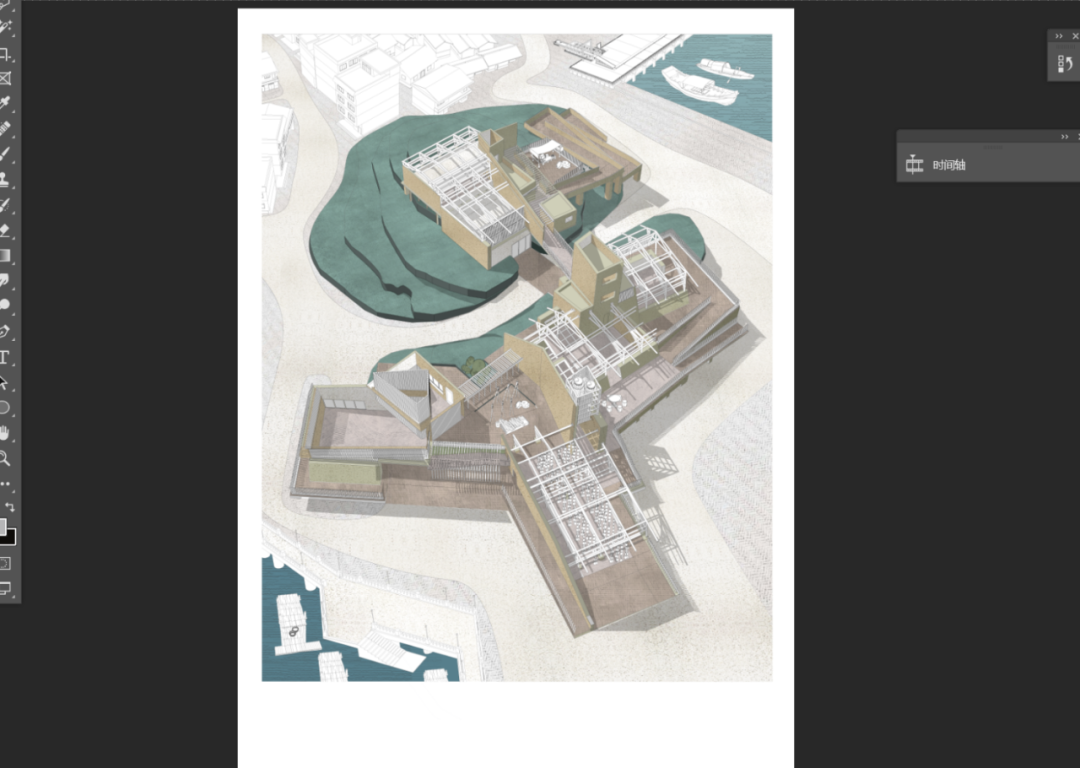Select the History Brush tool
Image resolution: width=1080 pixels, height=768 pixels.
point(5,205)
